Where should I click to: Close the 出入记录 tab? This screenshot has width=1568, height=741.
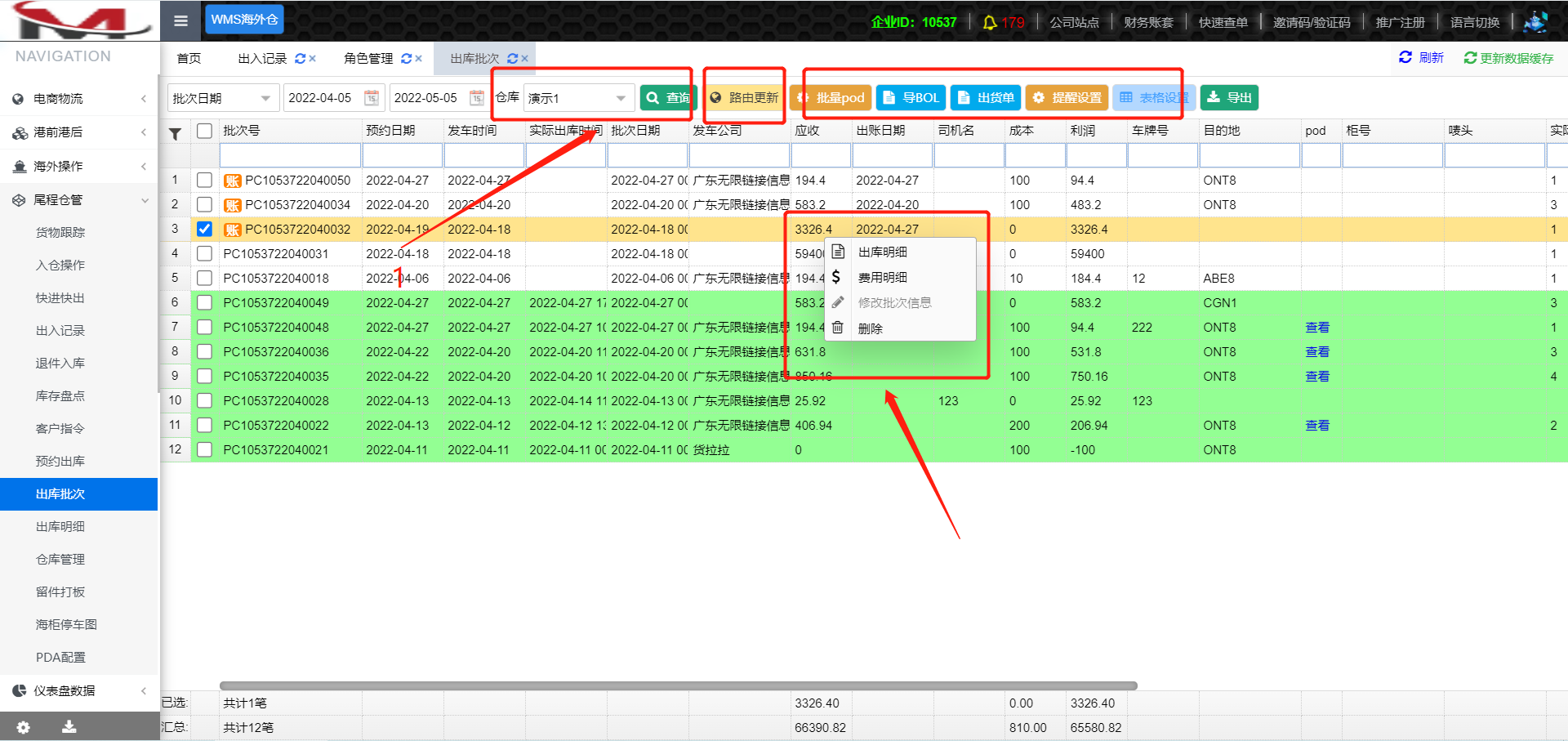pyautogui.click(x=313, y=59)
